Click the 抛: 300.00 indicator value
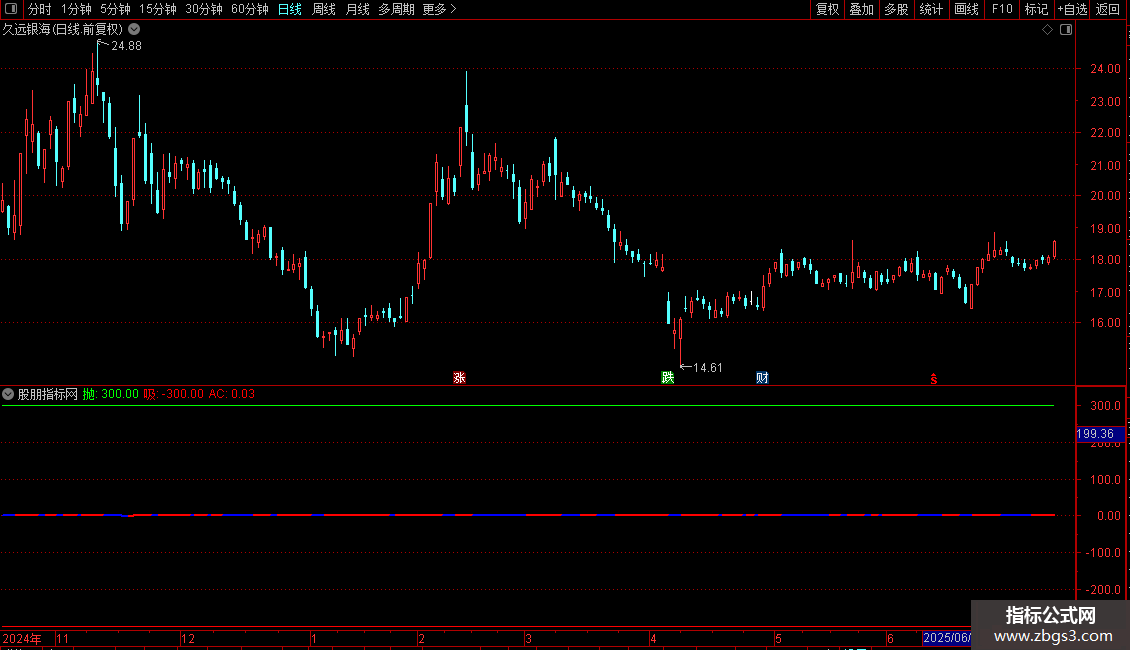Viewport: 1130px width, 650px height. pyautogui.click(x=110, y=394)
